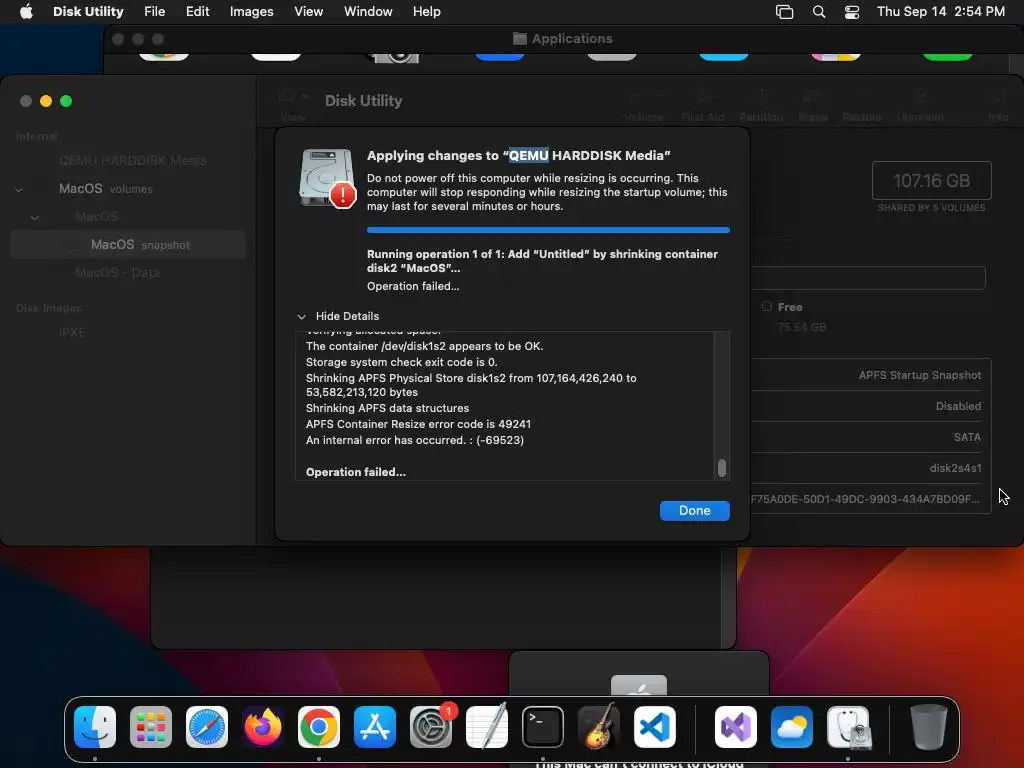Open the File menu
The width and height of the screenshot is (1024, 768).
(x=155, y=12)
